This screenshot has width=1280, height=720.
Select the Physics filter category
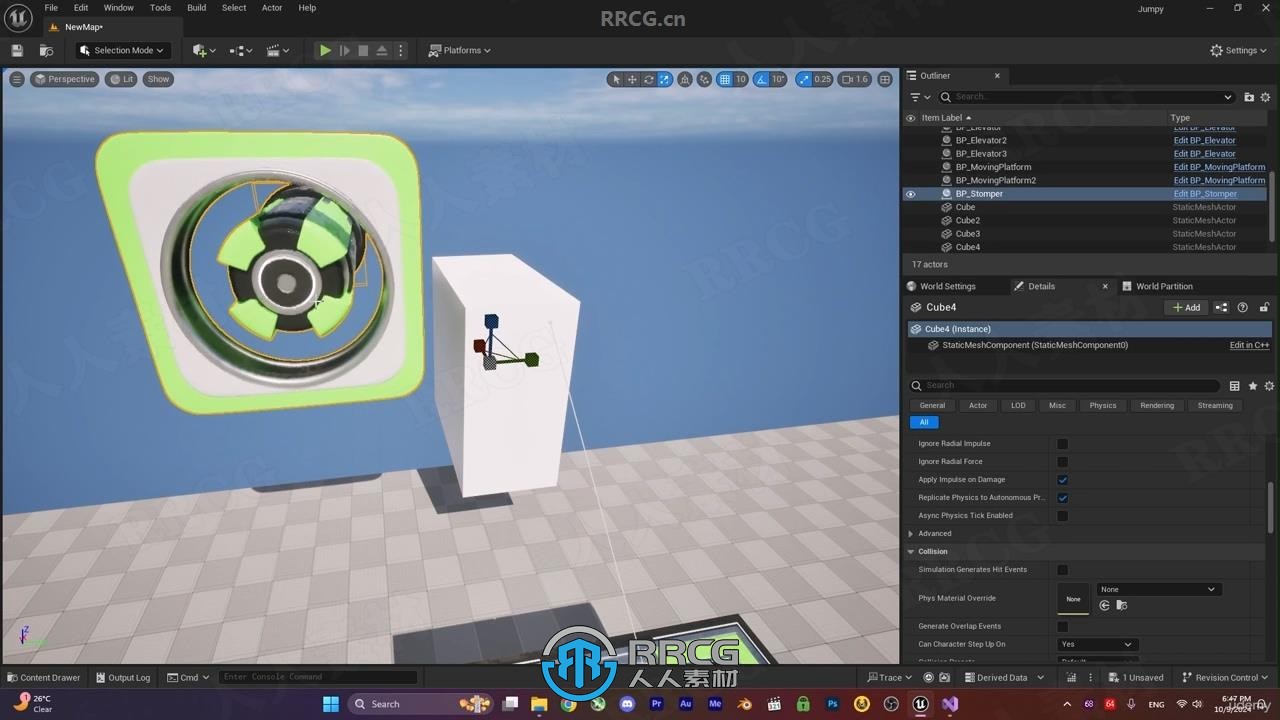[1103, 405]
